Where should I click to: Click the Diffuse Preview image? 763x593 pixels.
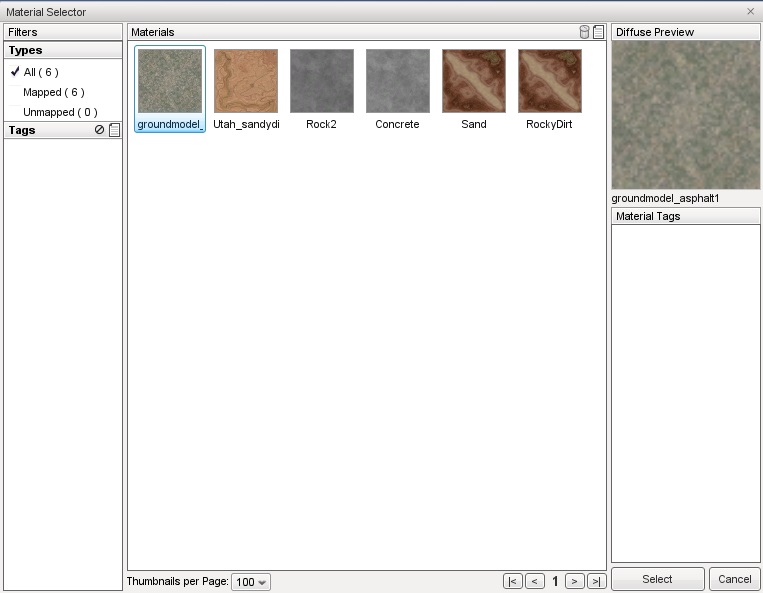point(686,115)
